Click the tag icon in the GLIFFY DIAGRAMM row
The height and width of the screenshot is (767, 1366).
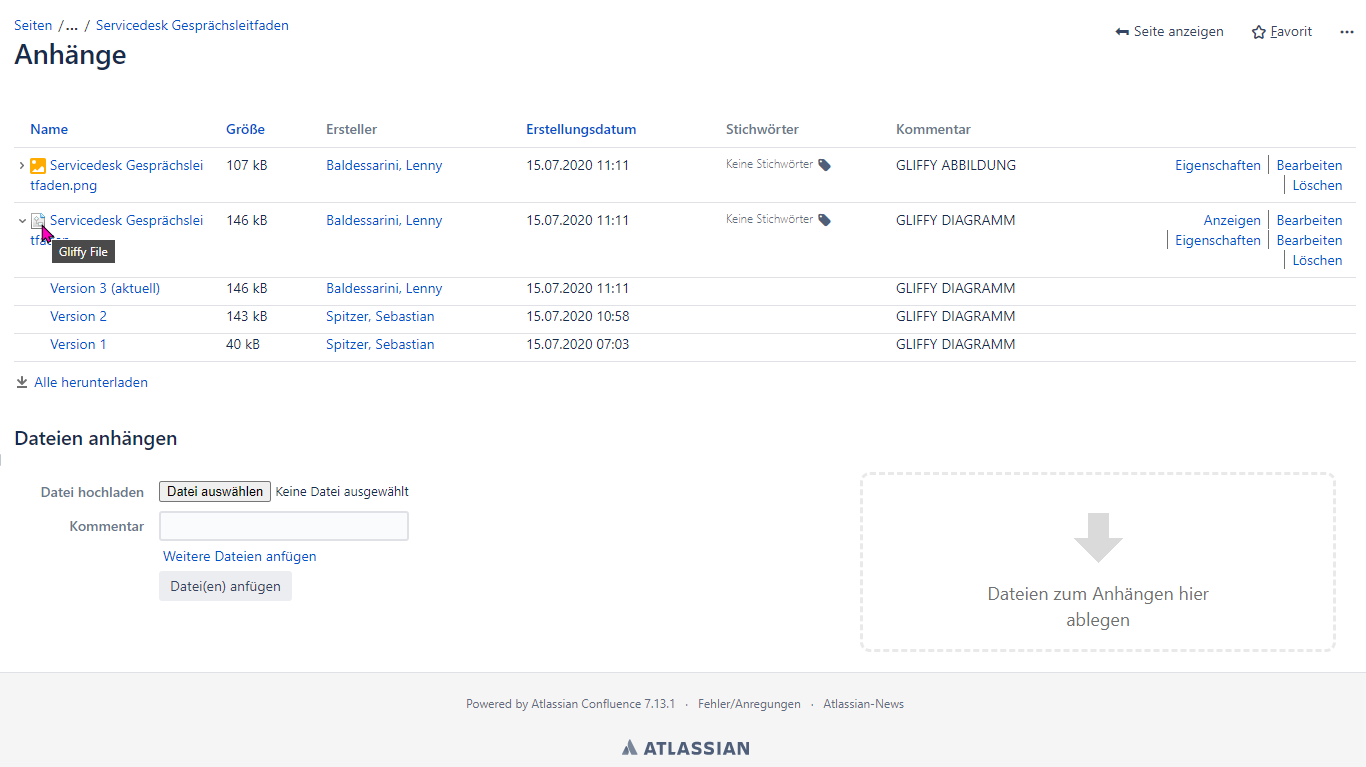click(824, 220)
